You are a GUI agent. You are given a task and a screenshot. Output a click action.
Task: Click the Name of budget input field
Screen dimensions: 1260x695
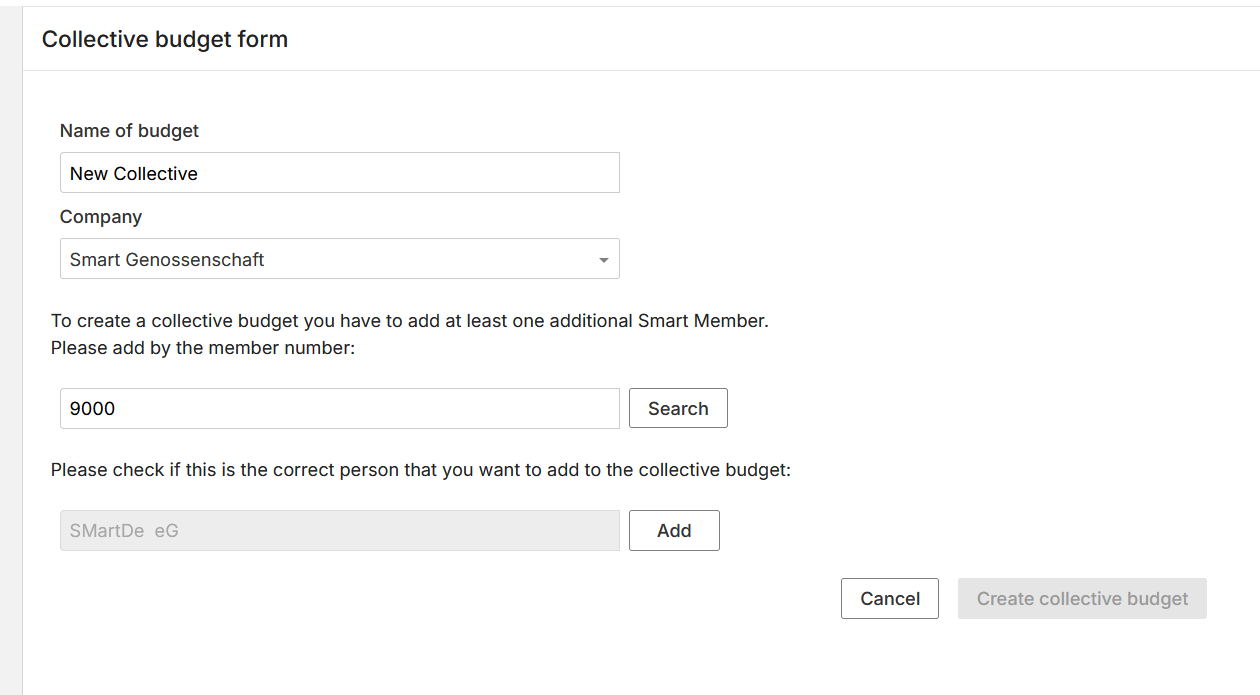pos(340,173)
